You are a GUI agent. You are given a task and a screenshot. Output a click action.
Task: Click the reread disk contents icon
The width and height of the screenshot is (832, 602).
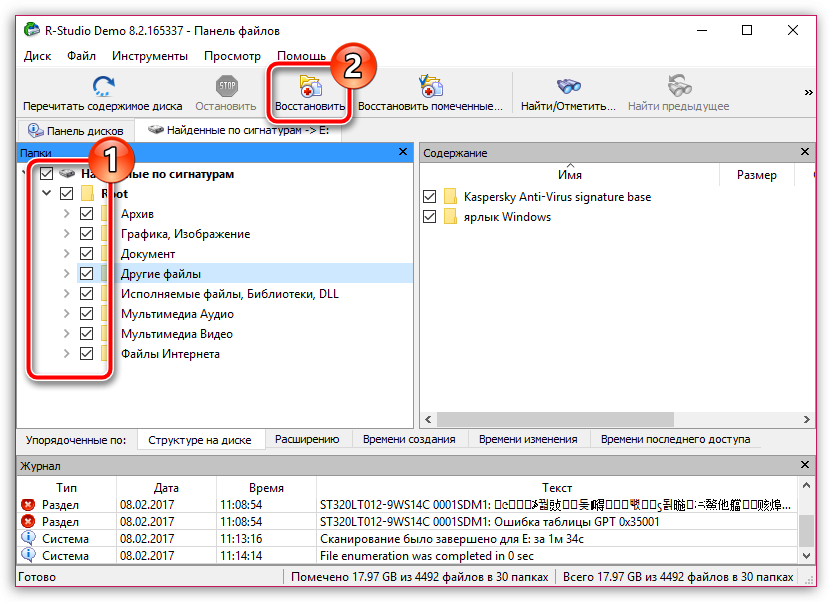[x=103, y=86]
